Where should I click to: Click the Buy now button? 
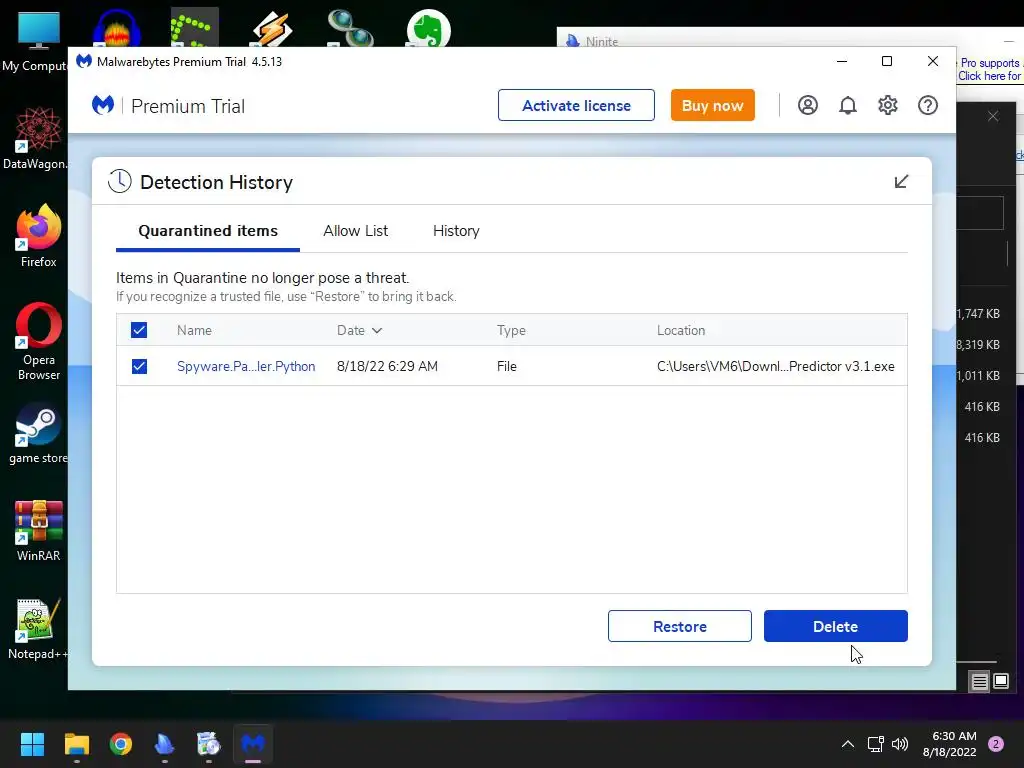click(712, 105)
